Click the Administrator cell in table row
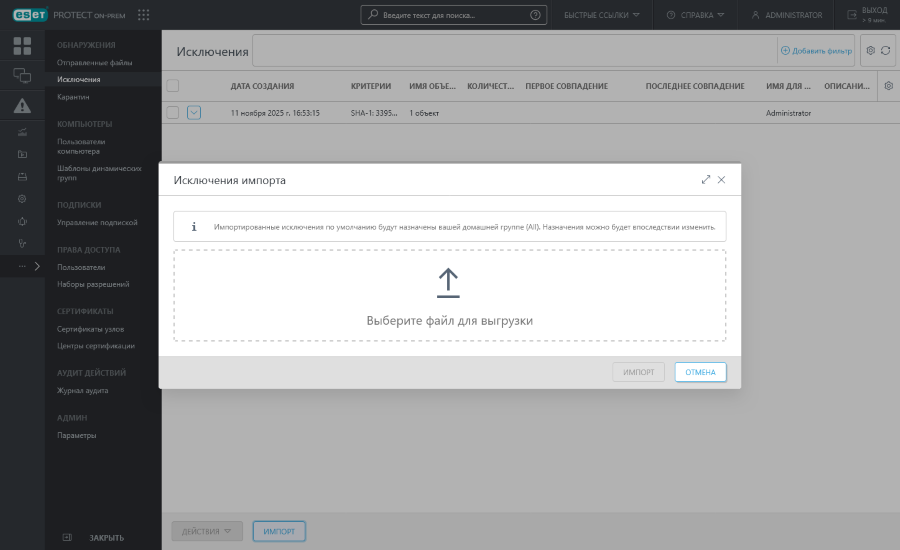900x550 pixels. pos(788,113)
